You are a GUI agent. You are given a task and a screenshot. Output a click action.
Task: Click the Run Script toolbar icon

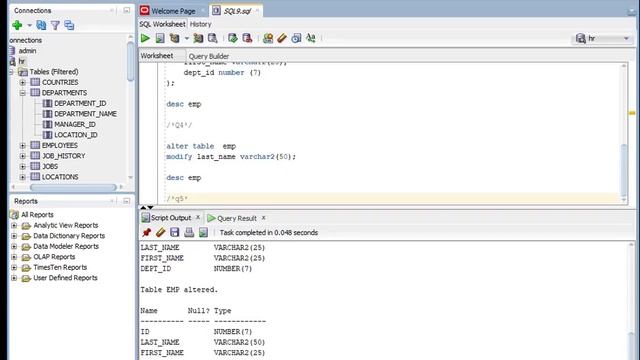point(160,38)
